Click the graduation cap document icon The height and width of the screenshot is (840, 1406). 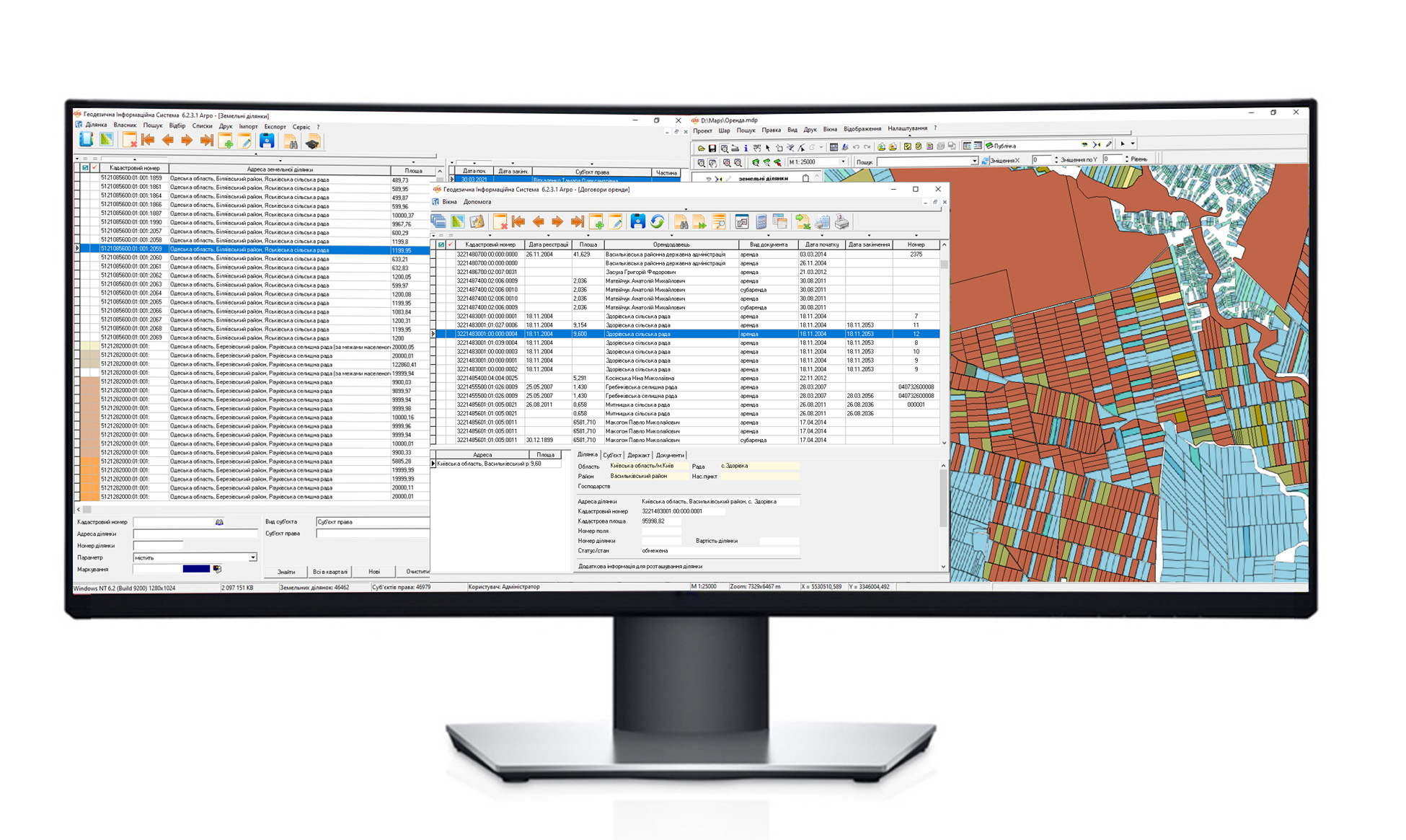coord(312,142)
